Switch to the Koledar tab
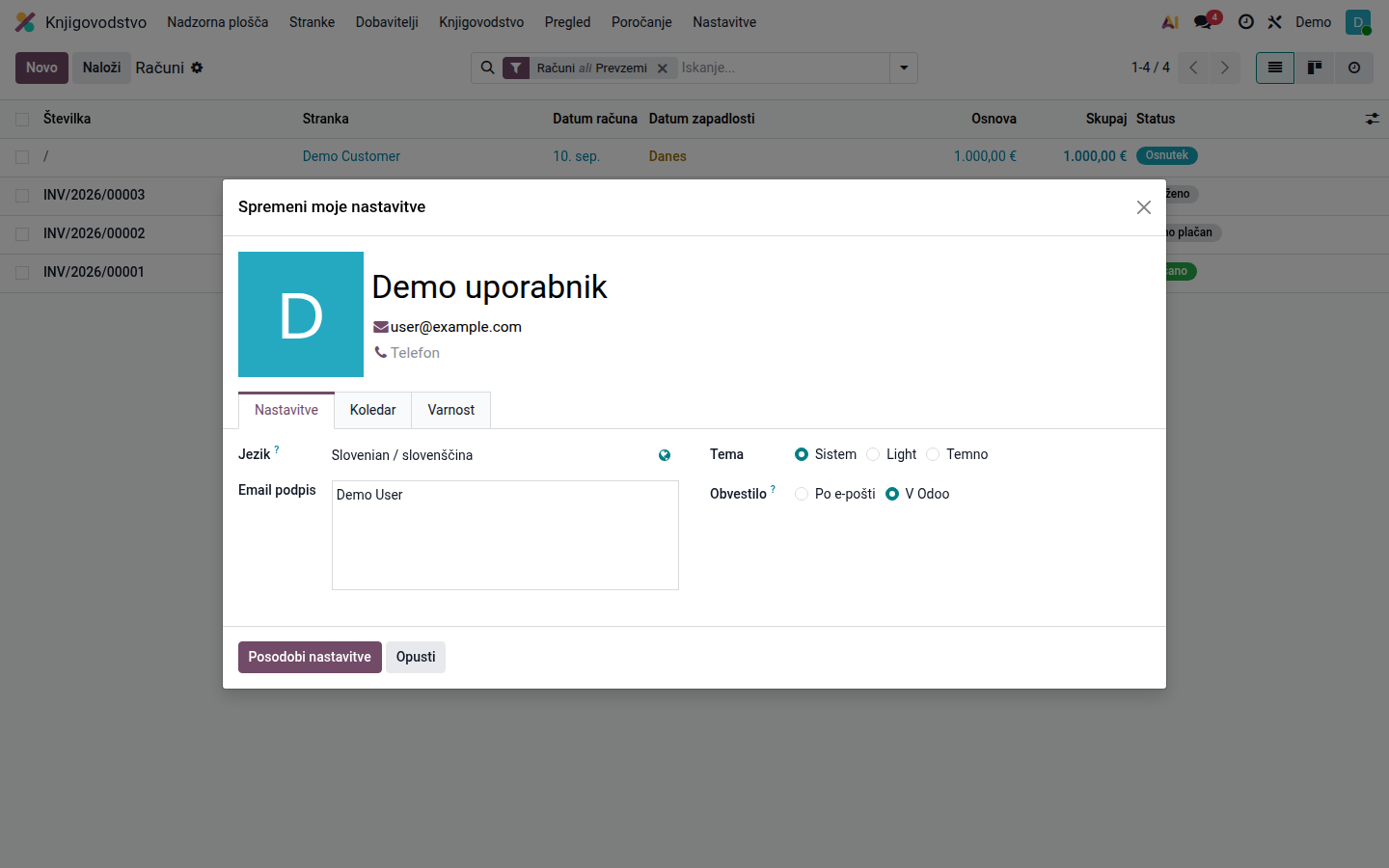Screen dimensions: 1389x868 click(373, 410)
